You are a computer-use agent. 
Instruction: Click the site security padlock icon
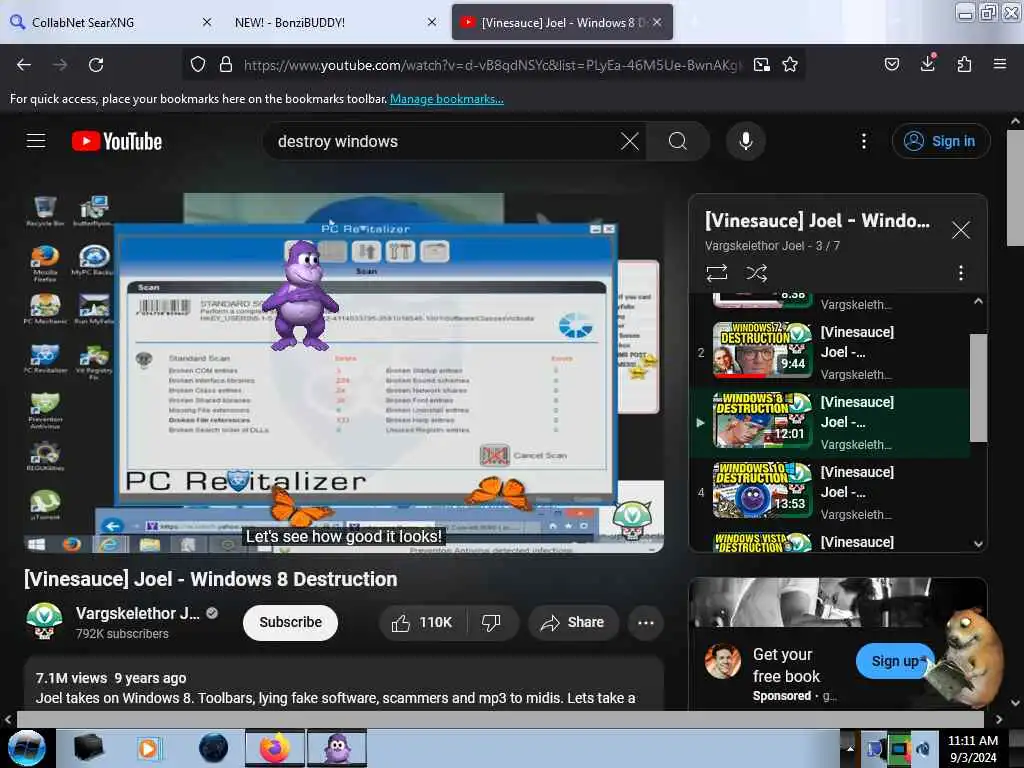click(x=226, y=65)
